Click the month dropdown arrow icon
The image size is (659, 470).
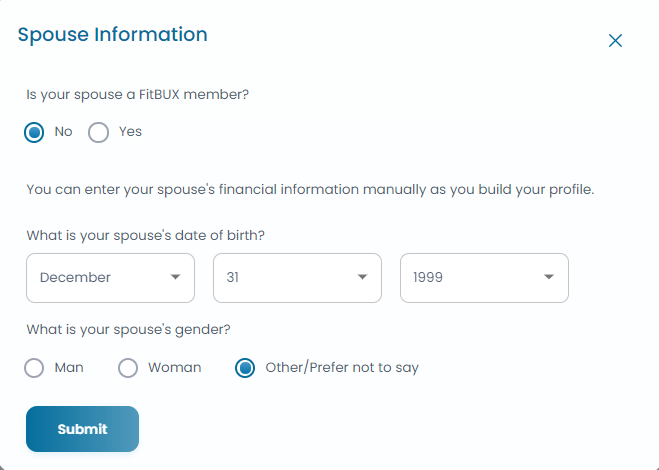(175, 277)
